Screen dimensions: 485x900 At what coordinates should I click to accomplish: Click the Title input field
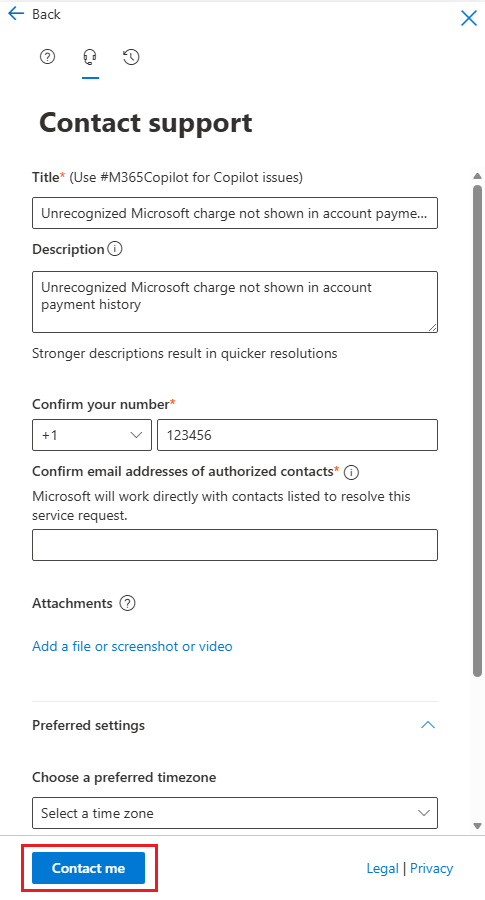pyautogui.click(x=235, y=213)
